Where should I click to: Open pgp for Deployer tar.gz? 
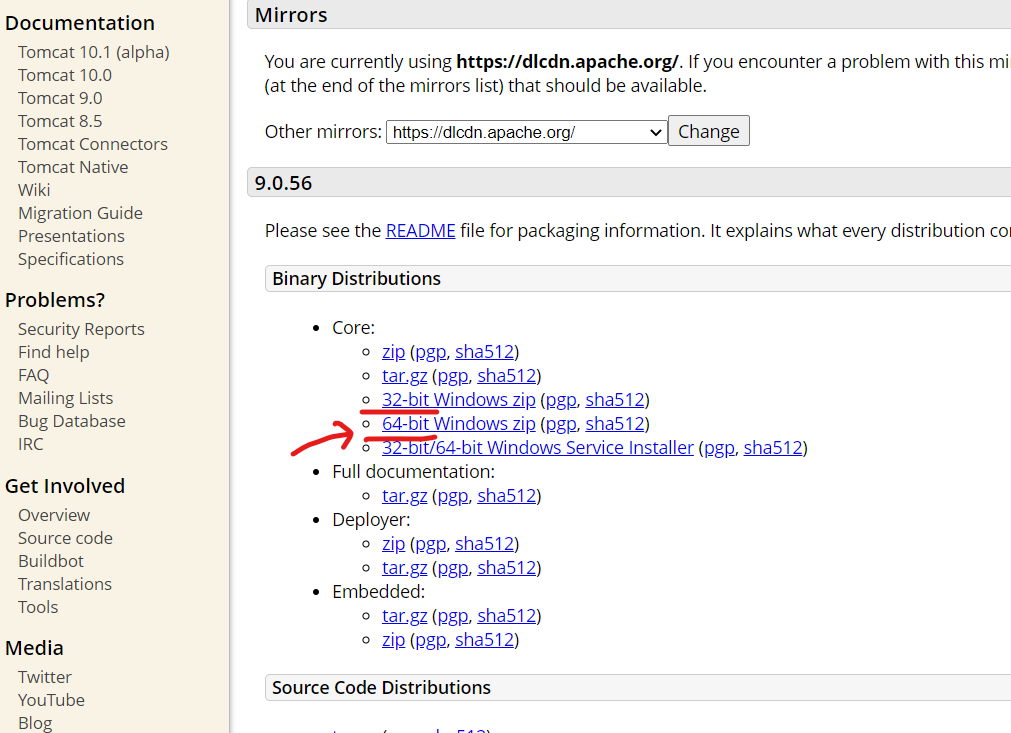click(x=453, y=568)
